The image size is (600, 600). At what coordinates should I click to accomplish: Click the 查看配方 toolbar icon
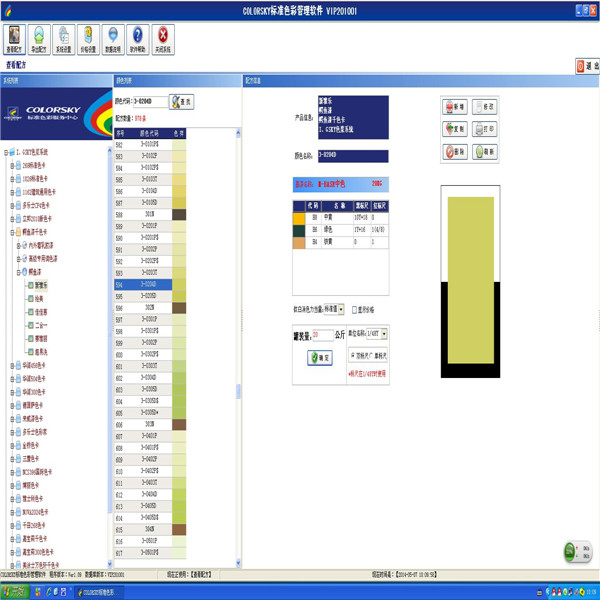point(14,40)
